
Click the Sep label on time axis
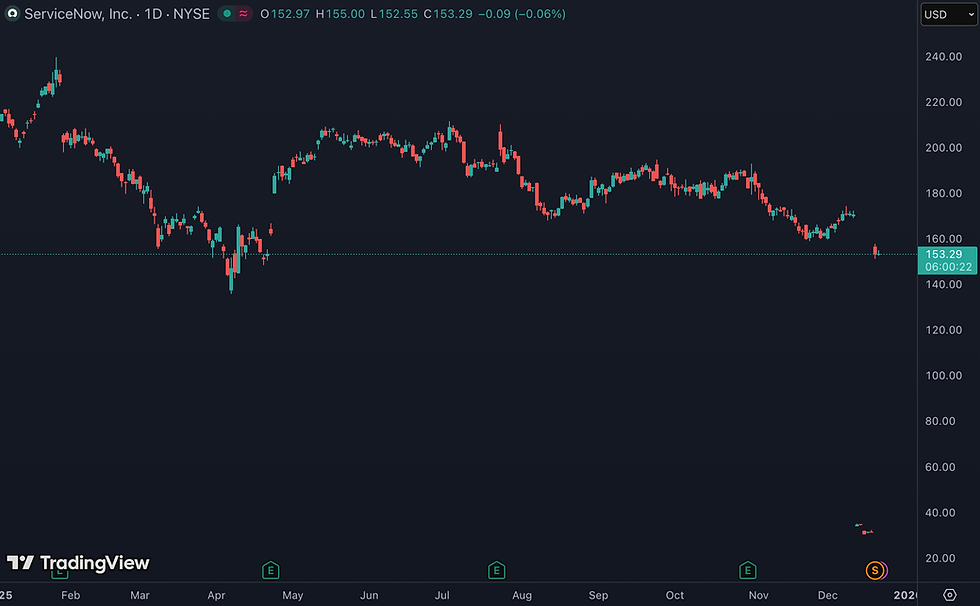pos(598,595)
